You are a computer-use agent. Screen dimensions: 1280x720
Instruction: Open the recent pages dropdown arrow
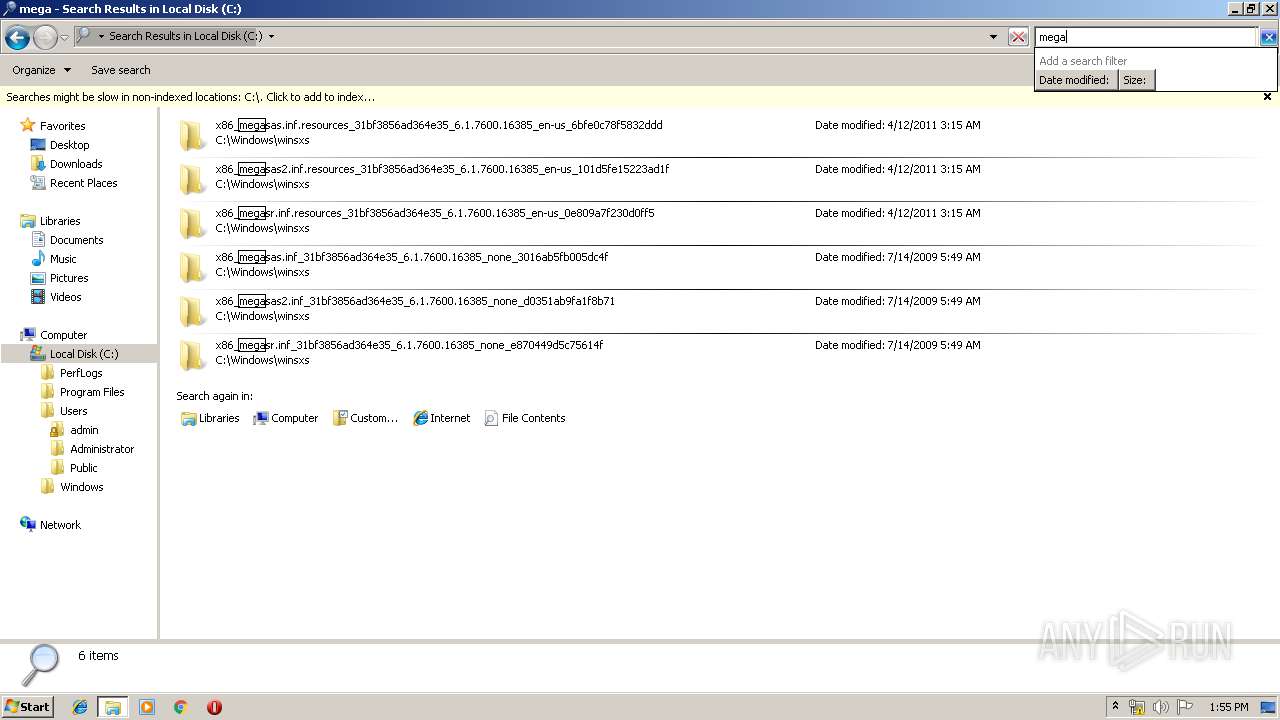tap(65, 38)
